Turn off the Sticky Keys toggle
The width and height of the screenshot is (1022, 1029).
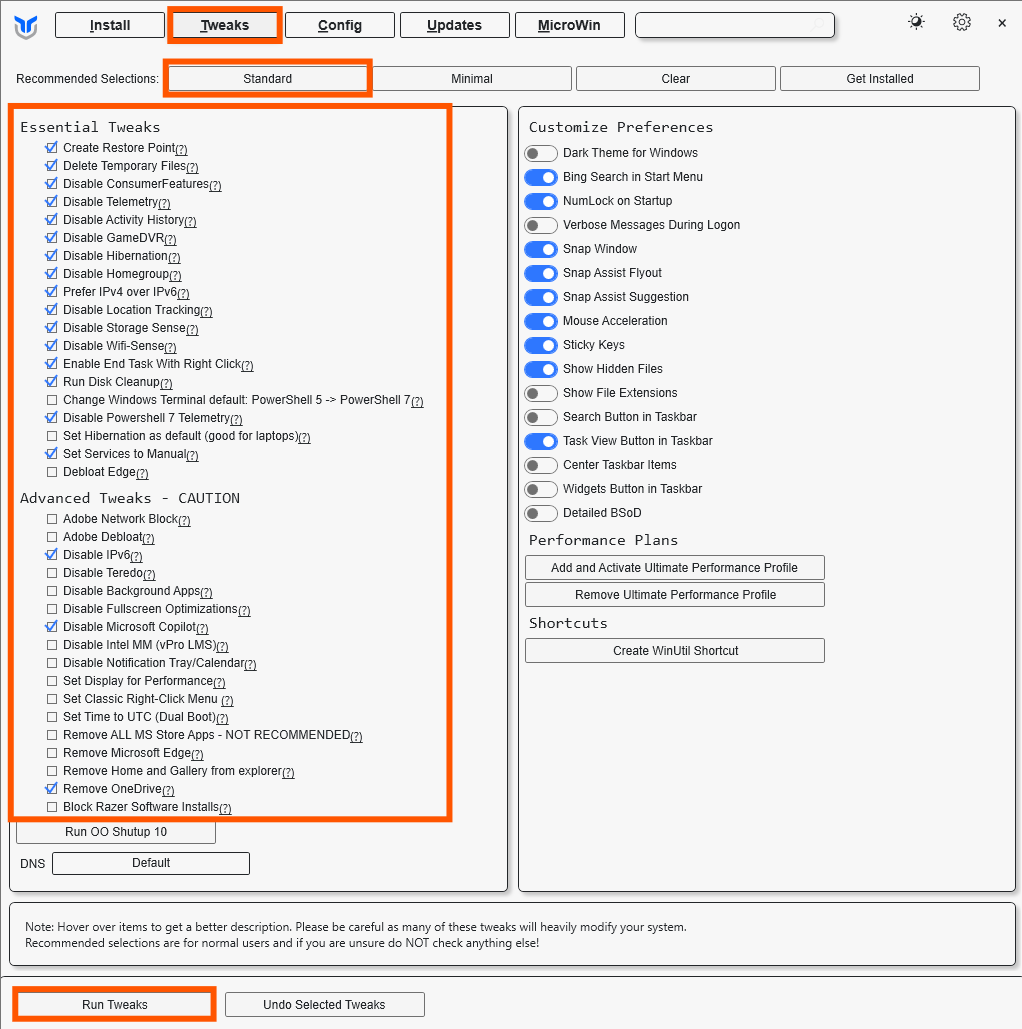pos(541,345)
